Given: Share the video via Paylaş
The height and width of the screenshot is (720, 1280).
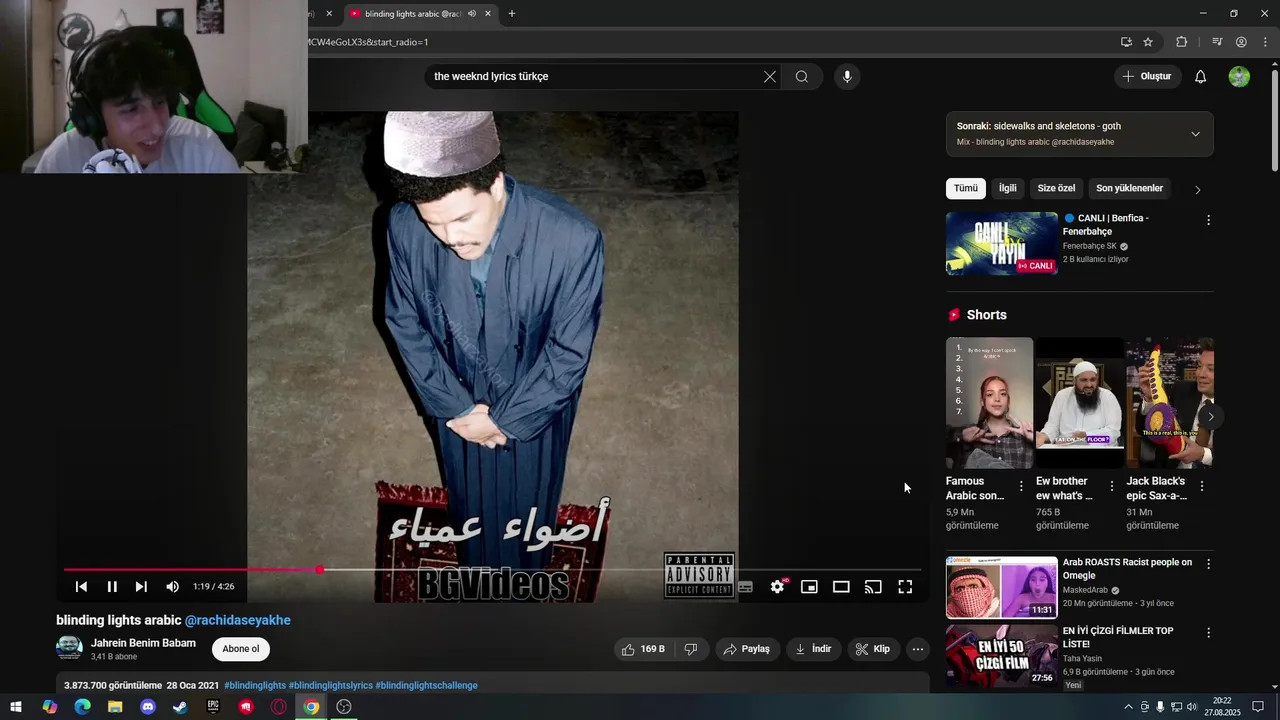Looking at the screenshot, I should click(x=746, y=649).
